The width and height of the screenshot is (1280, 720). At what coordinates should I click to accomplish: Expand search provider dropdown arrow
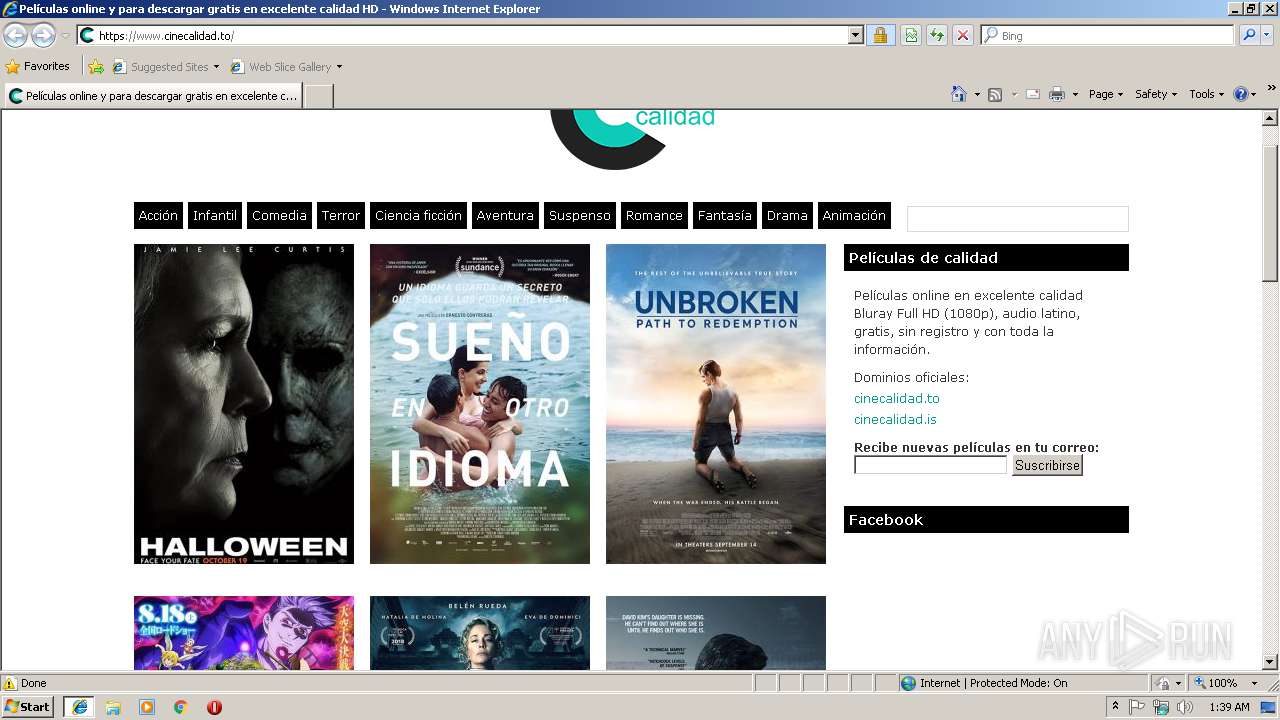(x=1268, y=35)
